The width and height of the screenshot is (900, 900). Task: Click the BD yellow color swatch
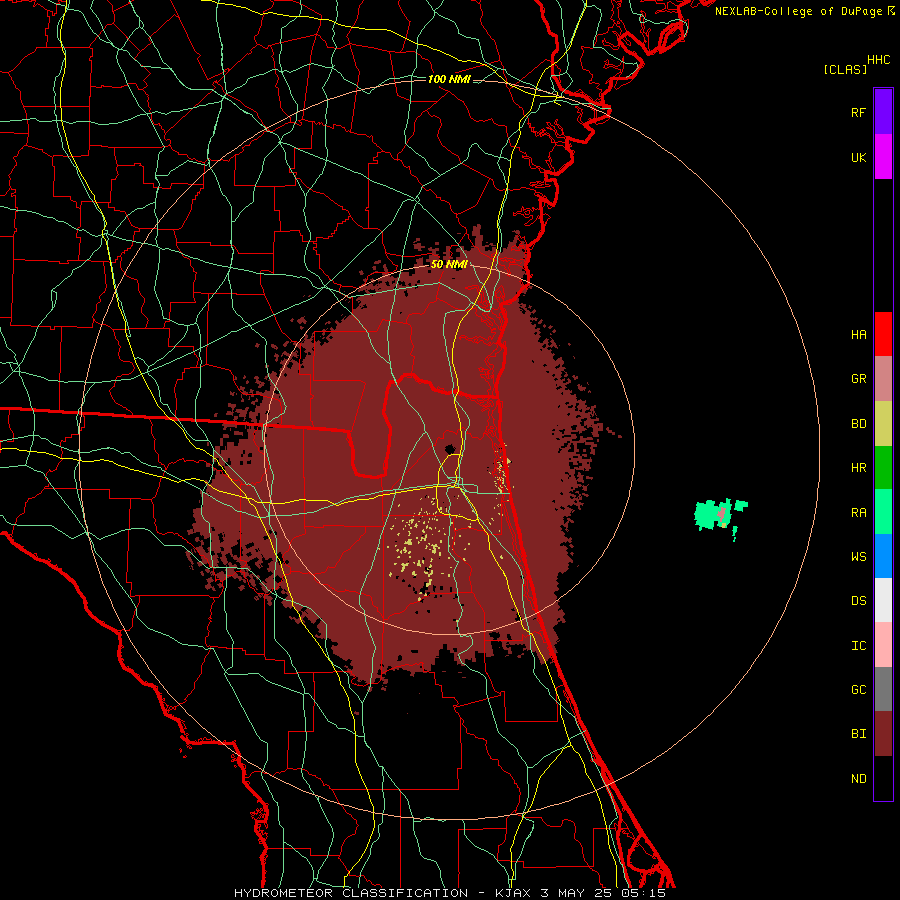click(883, 424)
